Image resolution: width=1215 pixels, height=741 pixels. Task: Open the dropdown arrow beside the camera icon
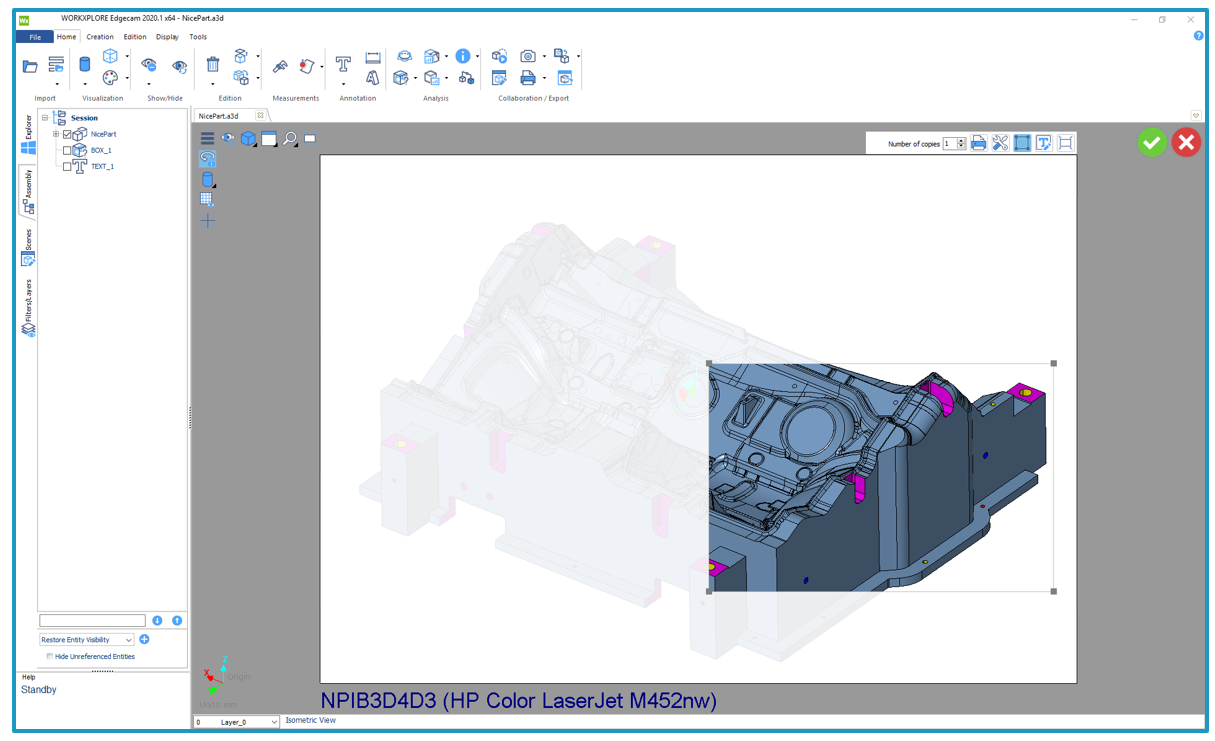[544, 57]
